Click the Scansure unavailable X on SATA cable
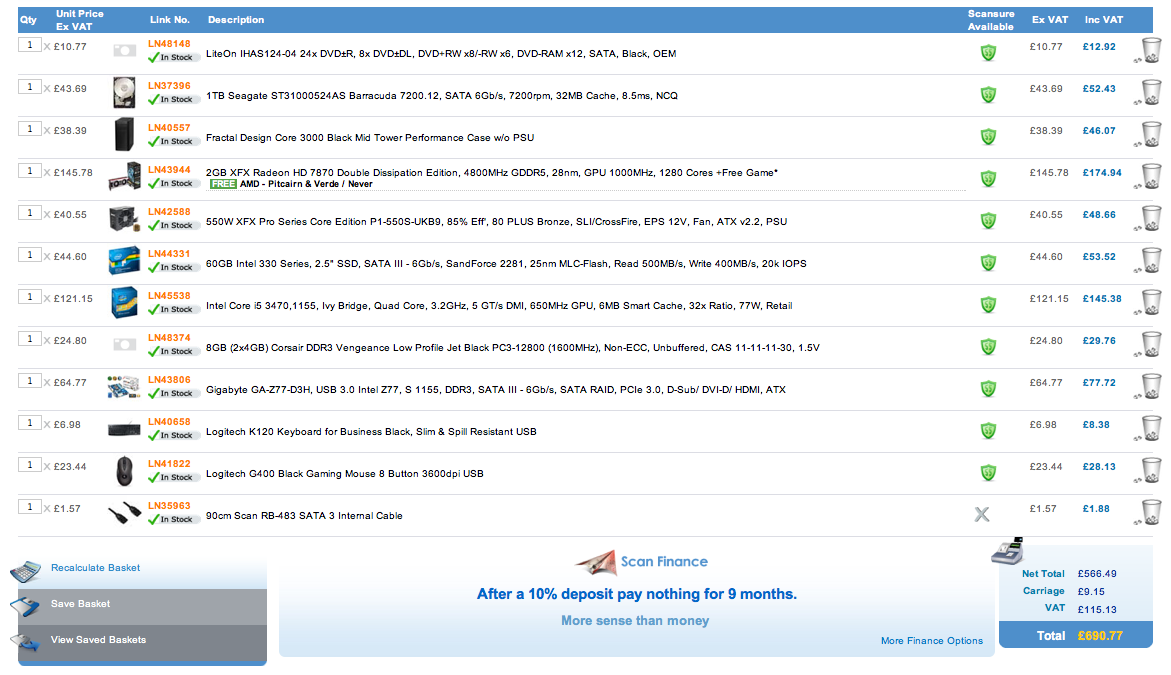This screenshot has width=1171, height=675. (x=982, y=514)
